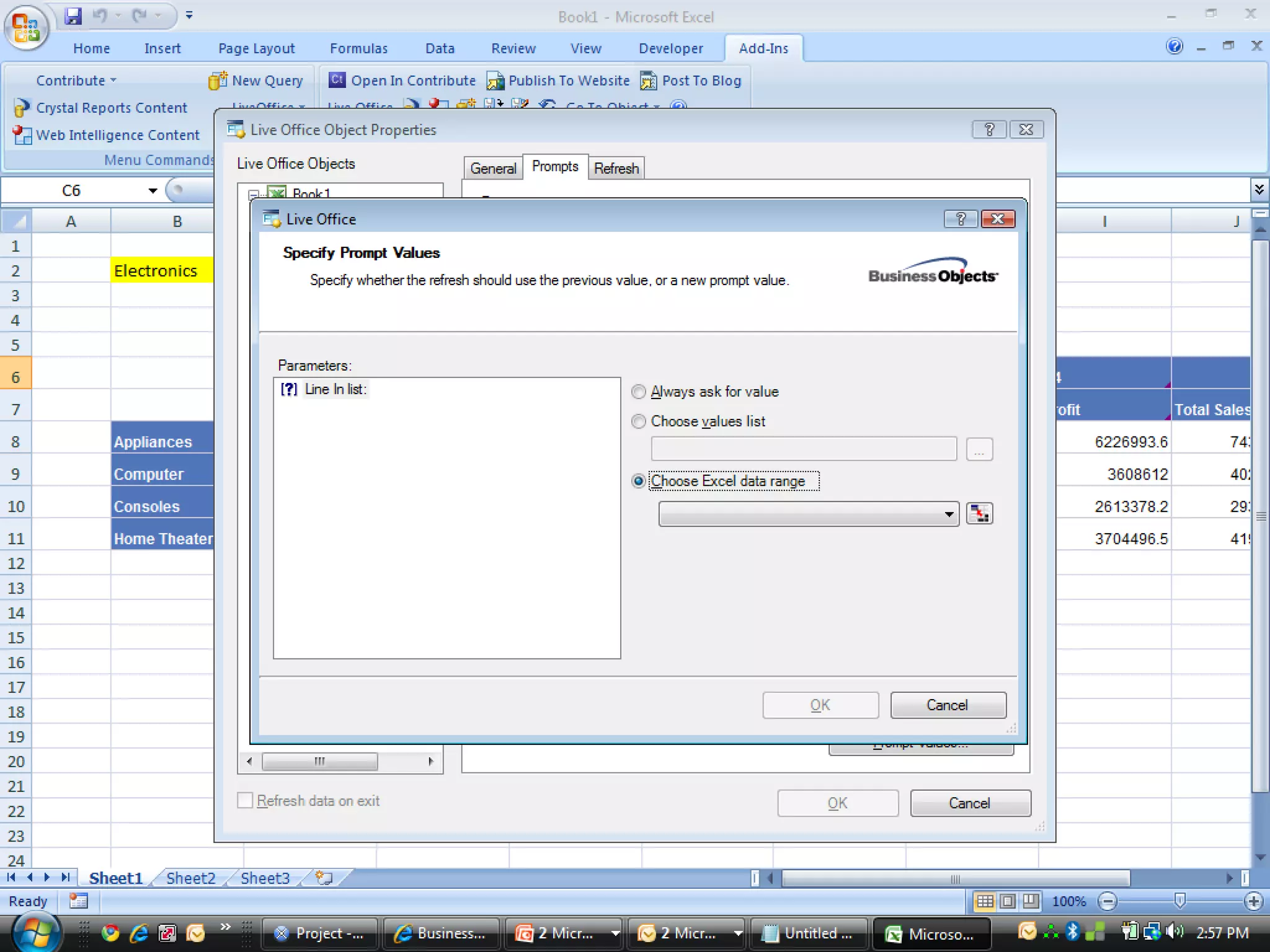Click the ellipsis browse values button
This screenshot has height=952, width=1270.
[979, 449]
